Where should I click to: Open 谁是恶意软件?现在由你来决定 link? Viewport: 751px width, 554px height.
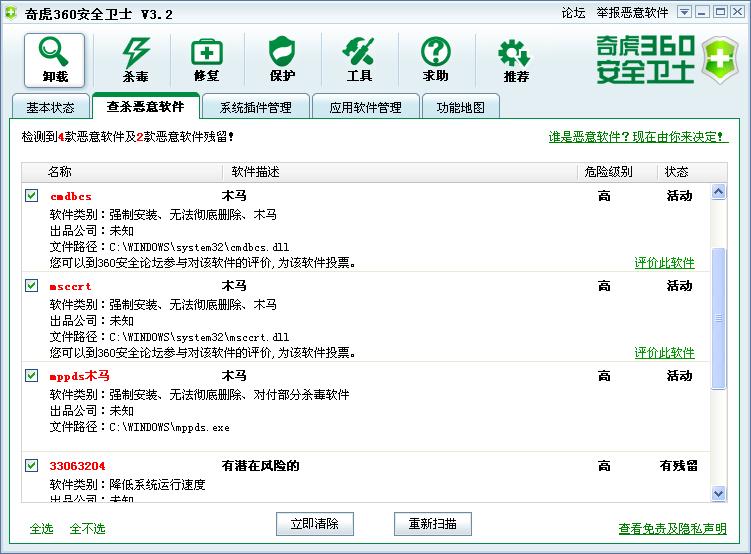pyautogui.click(x=638, y=137)
